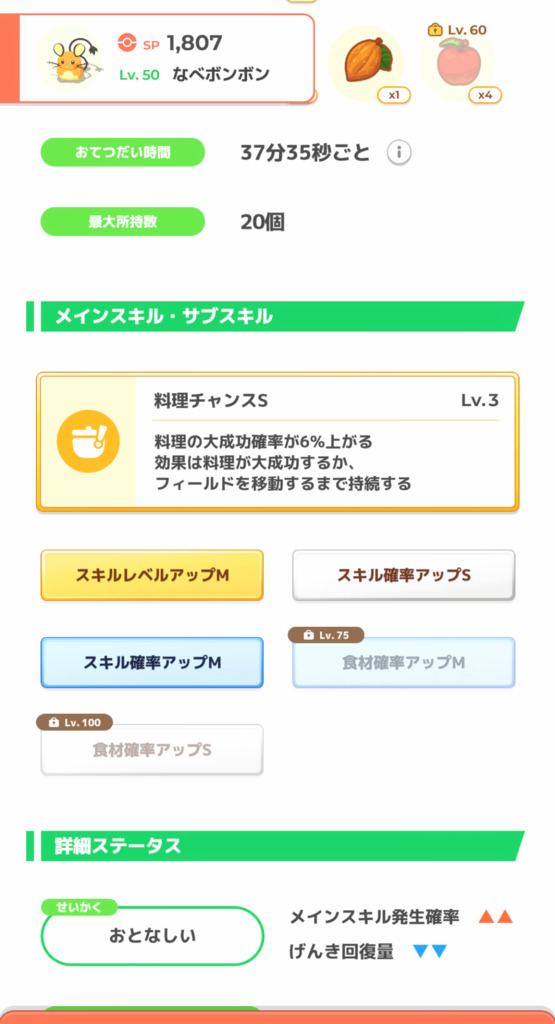This screenshot has height=1024, width=555.
Task: Tap the Poké Ball SP icon
Action: pos(127,43)
